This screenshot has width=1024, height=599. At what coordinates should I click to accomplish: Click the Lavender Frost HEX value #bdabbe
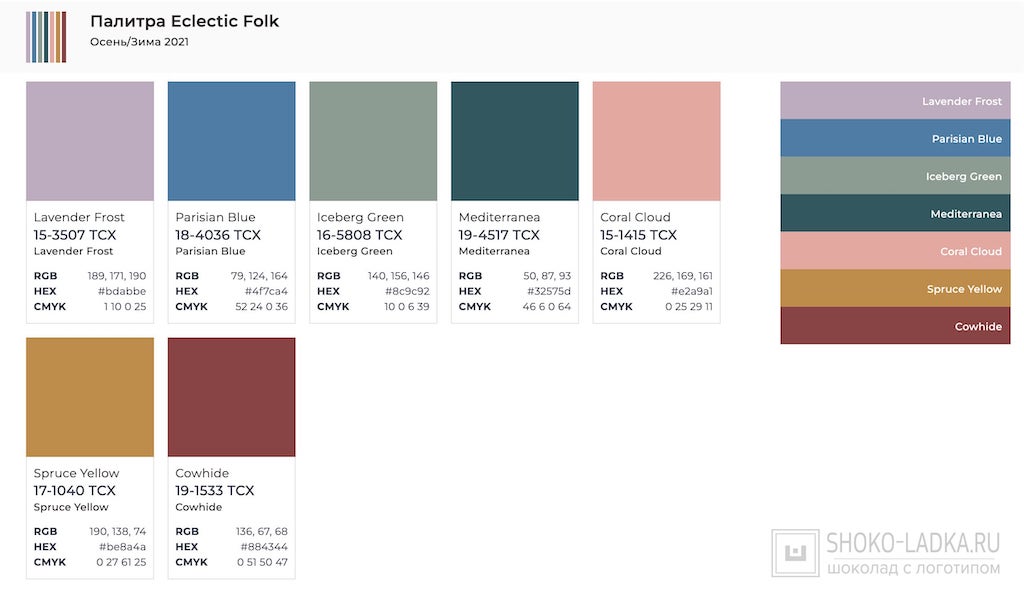[122, 291]
